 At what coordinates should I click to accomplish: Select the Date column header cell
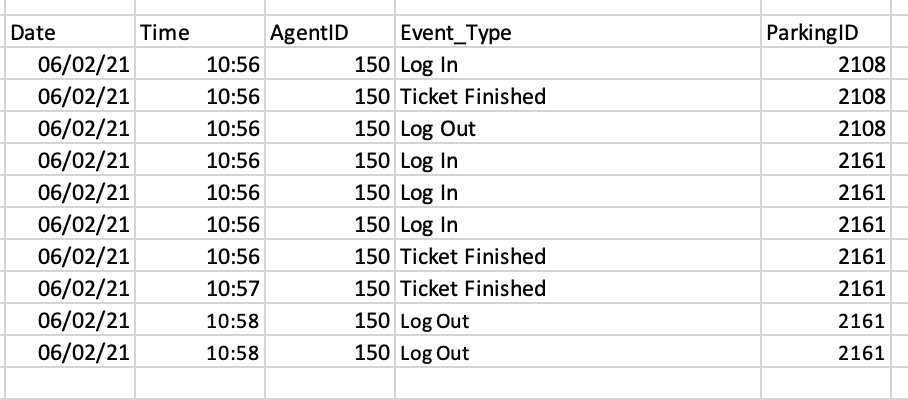point(70,32)
